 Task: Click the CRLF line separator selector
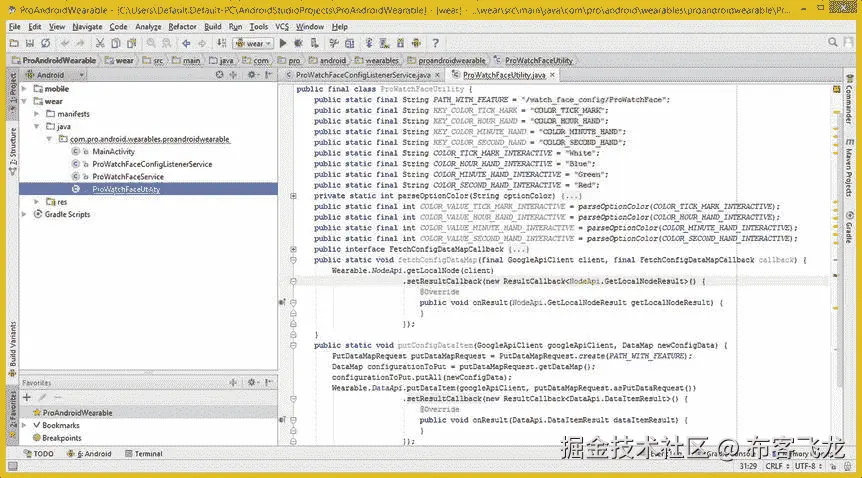[x=777, y=466]
